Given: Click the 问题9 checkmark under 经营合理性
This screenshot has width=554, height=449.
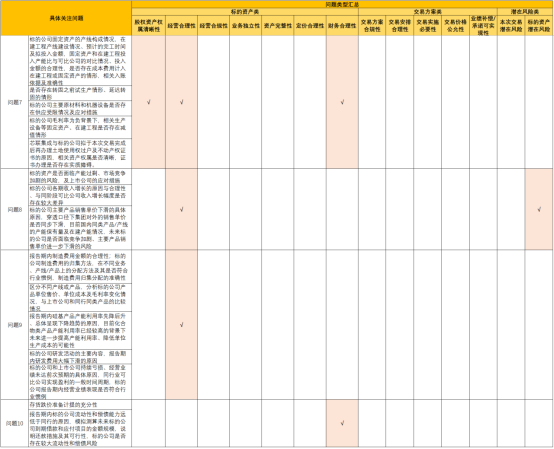Looking at the screenshot, I should click(181, 325).
